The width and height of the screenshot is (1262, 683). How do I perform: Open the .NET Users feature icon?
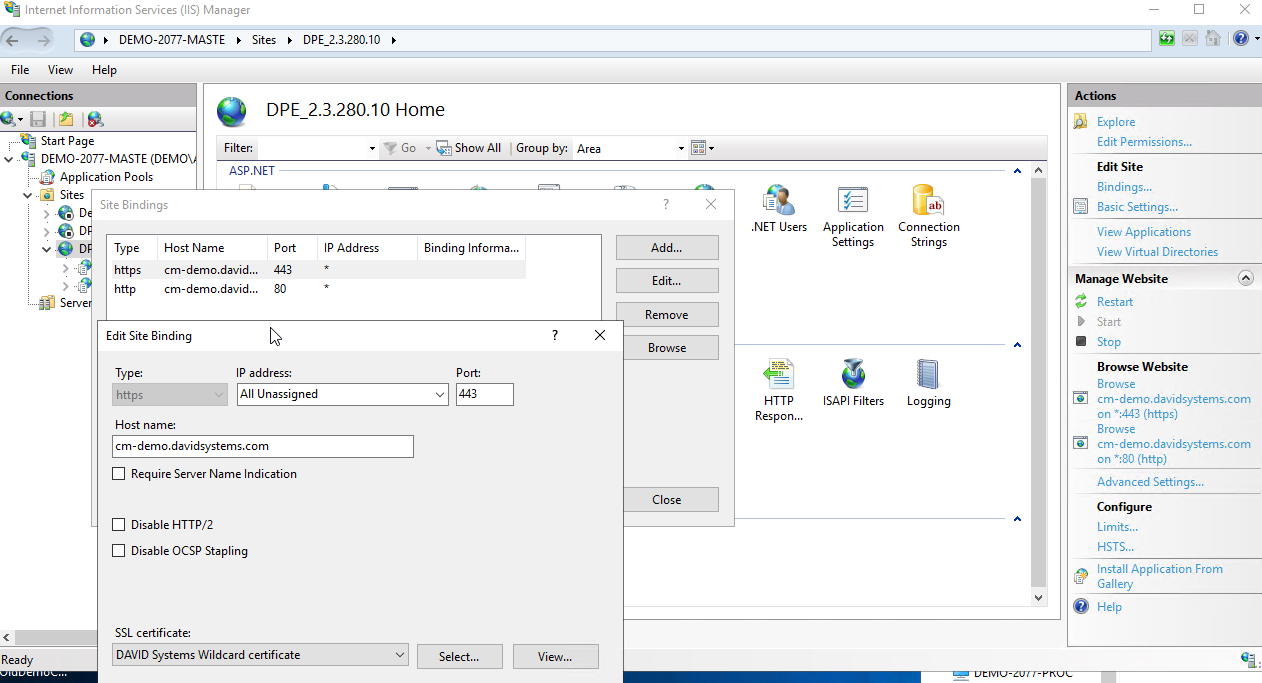(778, 201)
